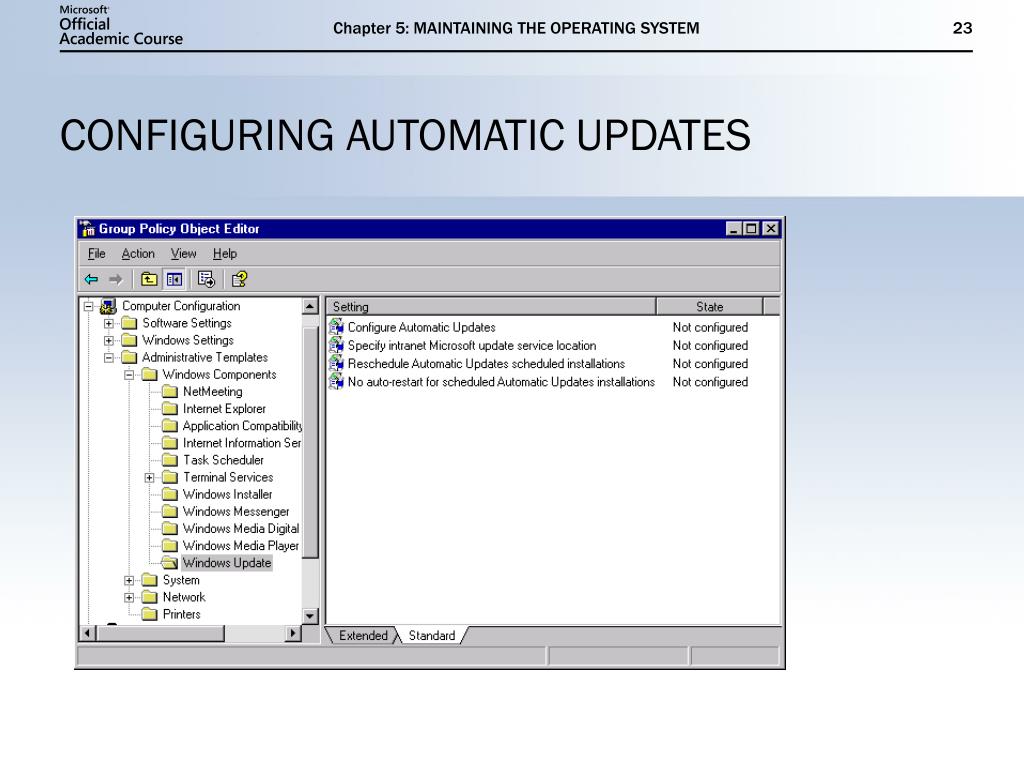Click the Export List toolbar icon
Screen dimensions: 1024x768
click(206, 280)
